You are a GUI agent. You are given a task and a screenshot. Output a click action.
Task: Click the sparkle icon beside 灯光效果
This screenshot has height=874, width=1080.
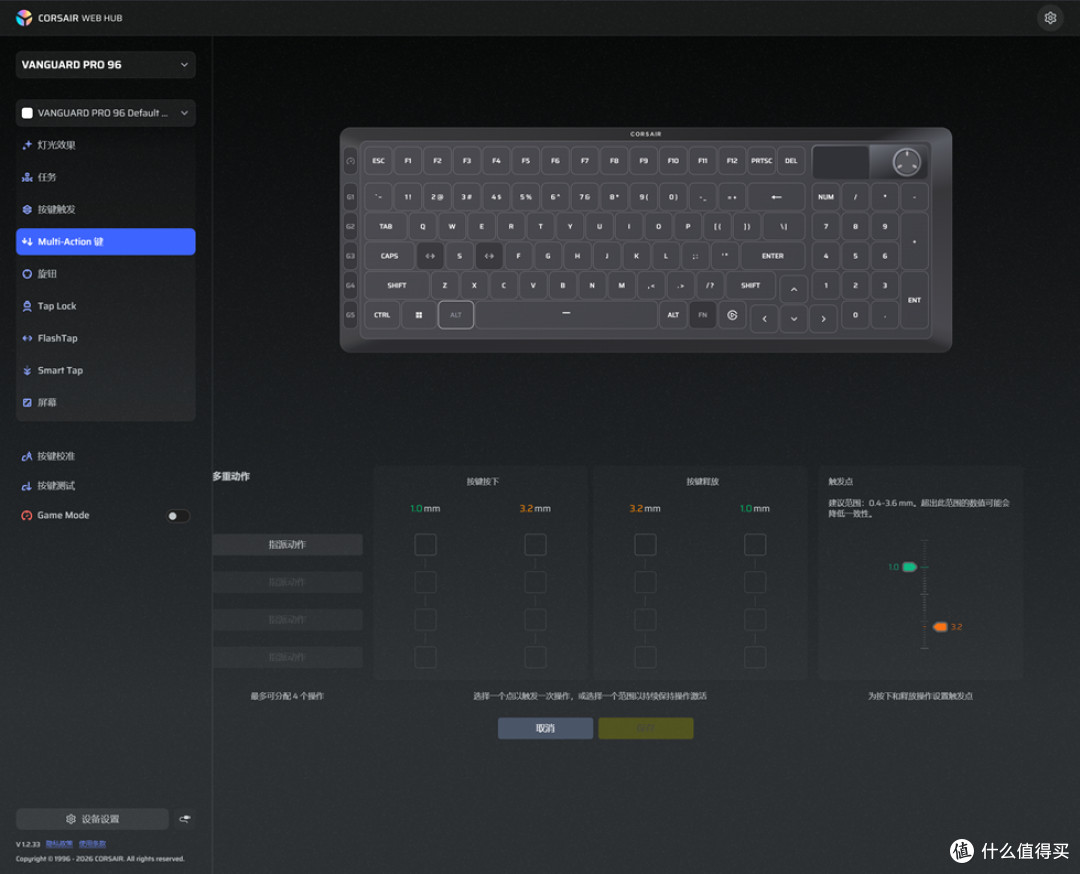pyautogui.click(x=27, y=145)
